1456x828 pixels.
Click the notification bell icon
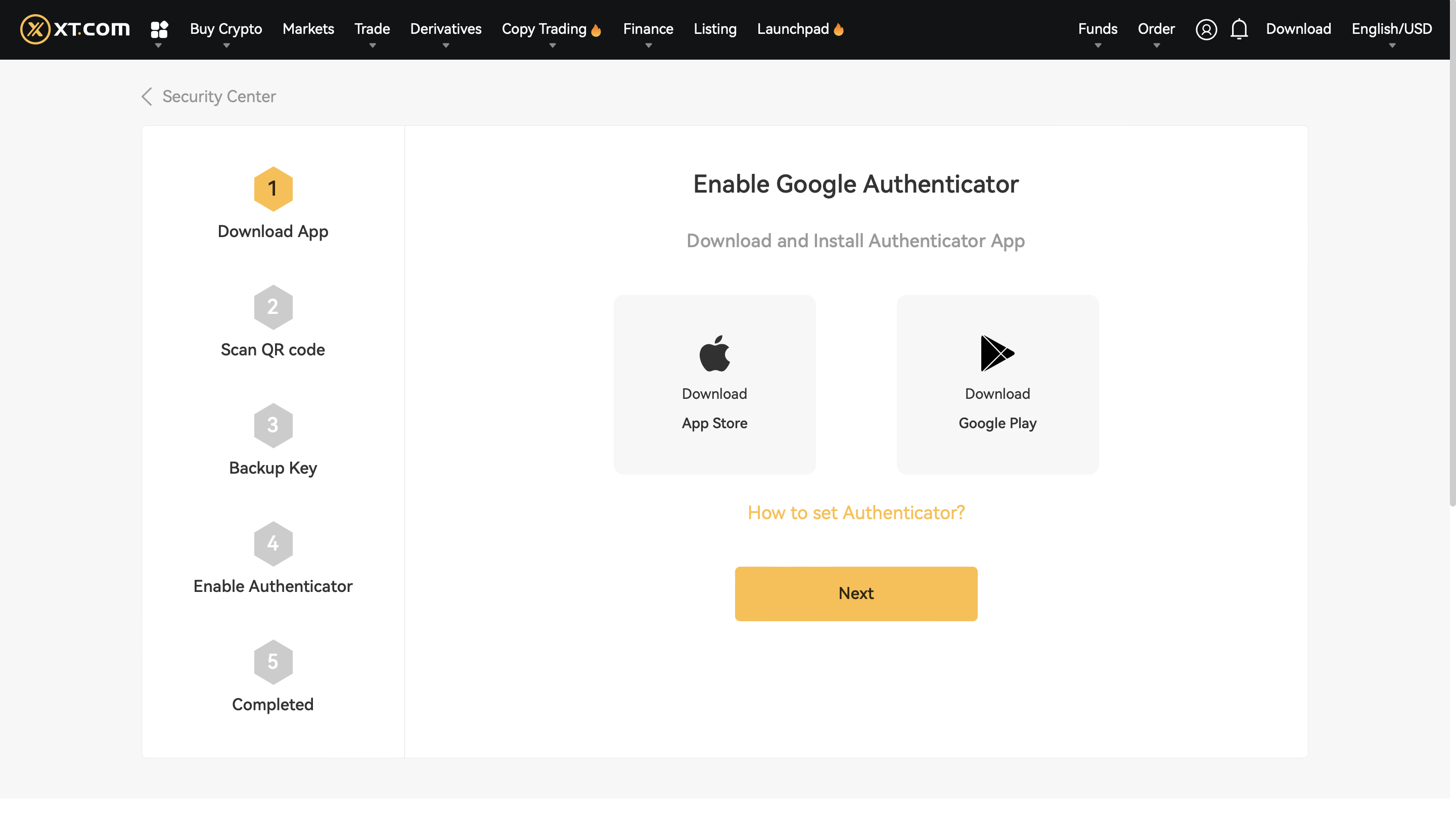click(1239, 29)
